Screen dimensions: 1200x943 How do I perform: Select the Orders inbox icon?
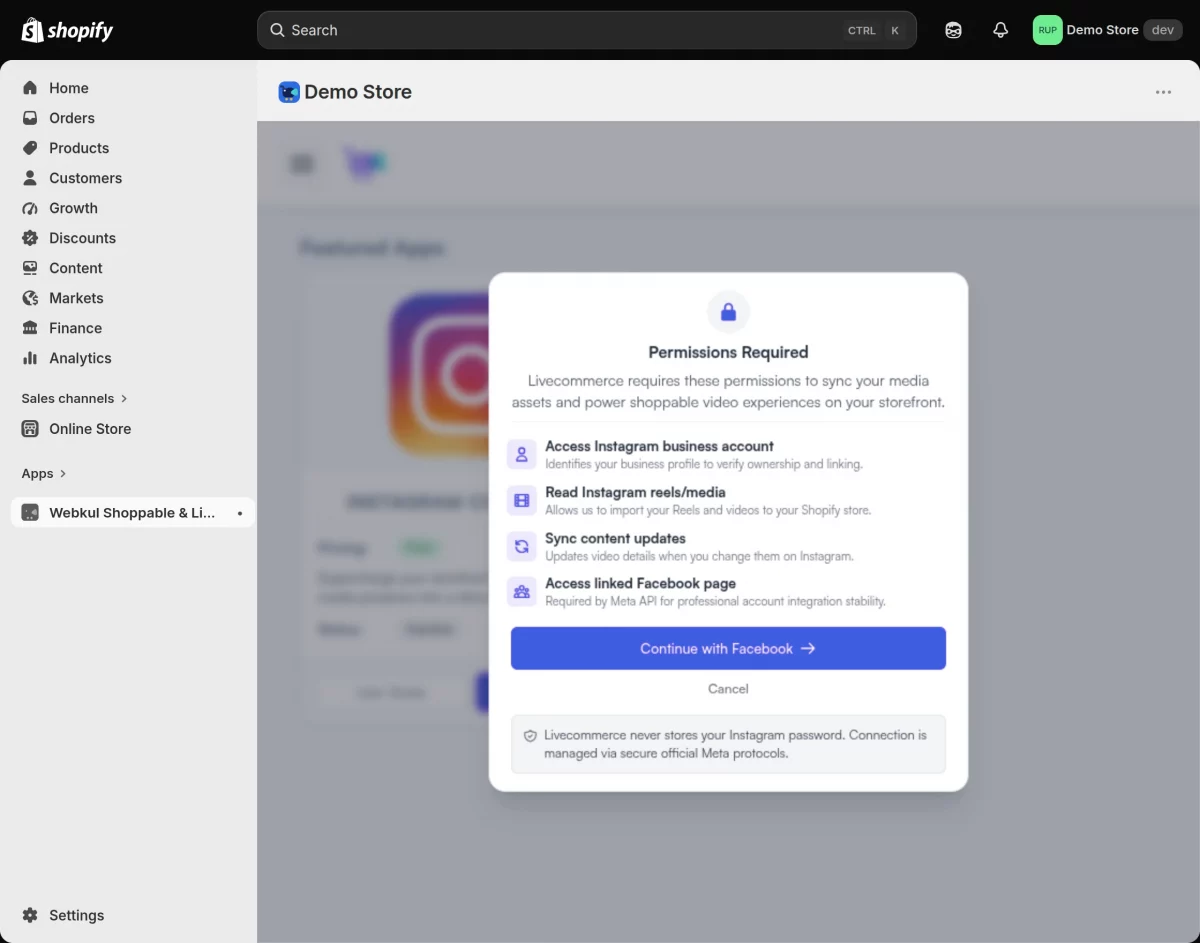coord(30,118)
